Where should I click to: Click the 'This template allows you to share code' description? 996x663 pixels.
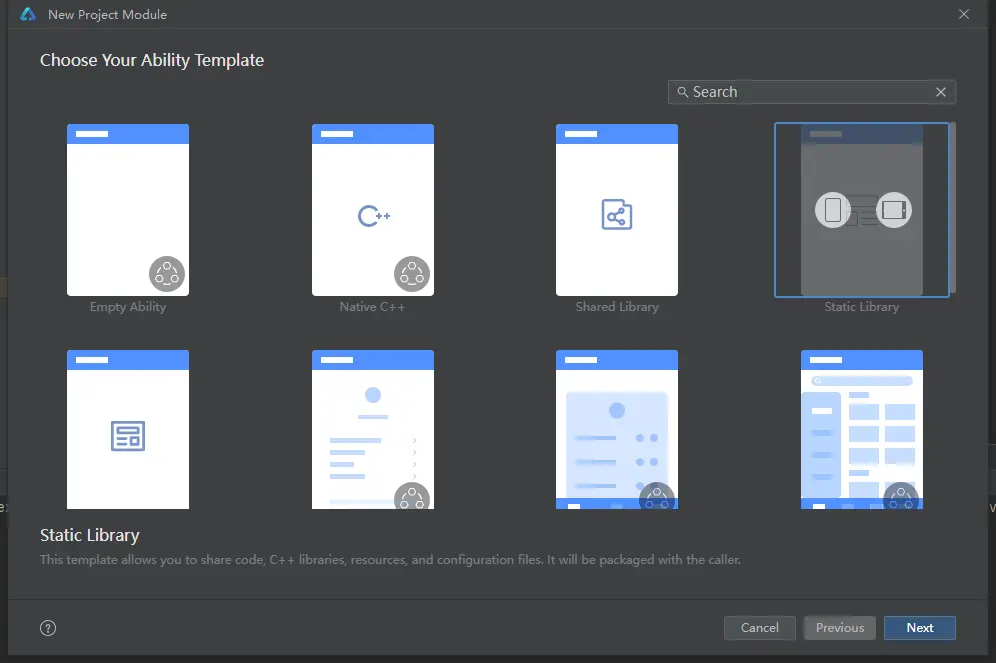[390, 559]
